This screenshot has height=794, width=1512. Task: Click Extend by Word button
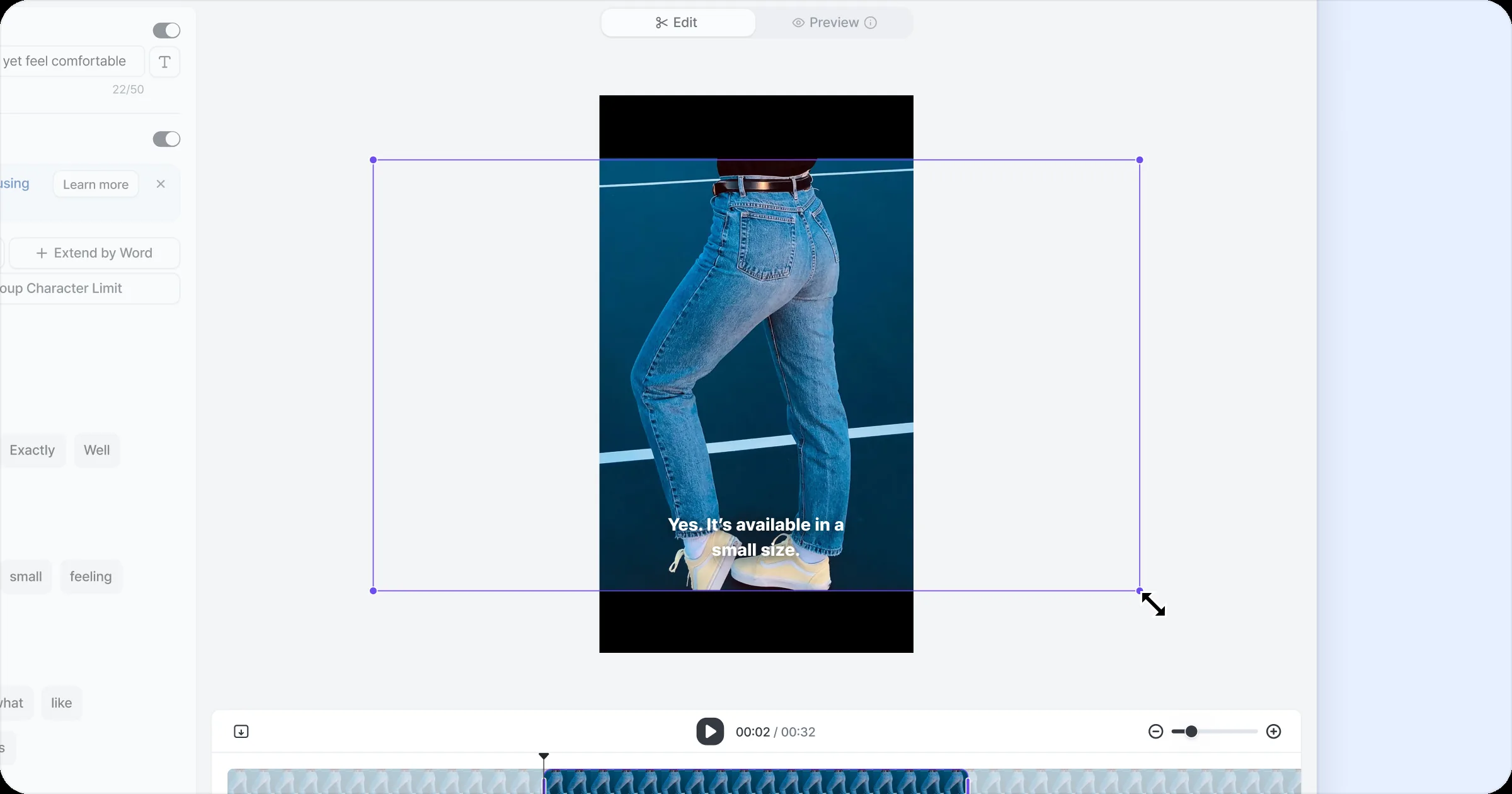94,253
